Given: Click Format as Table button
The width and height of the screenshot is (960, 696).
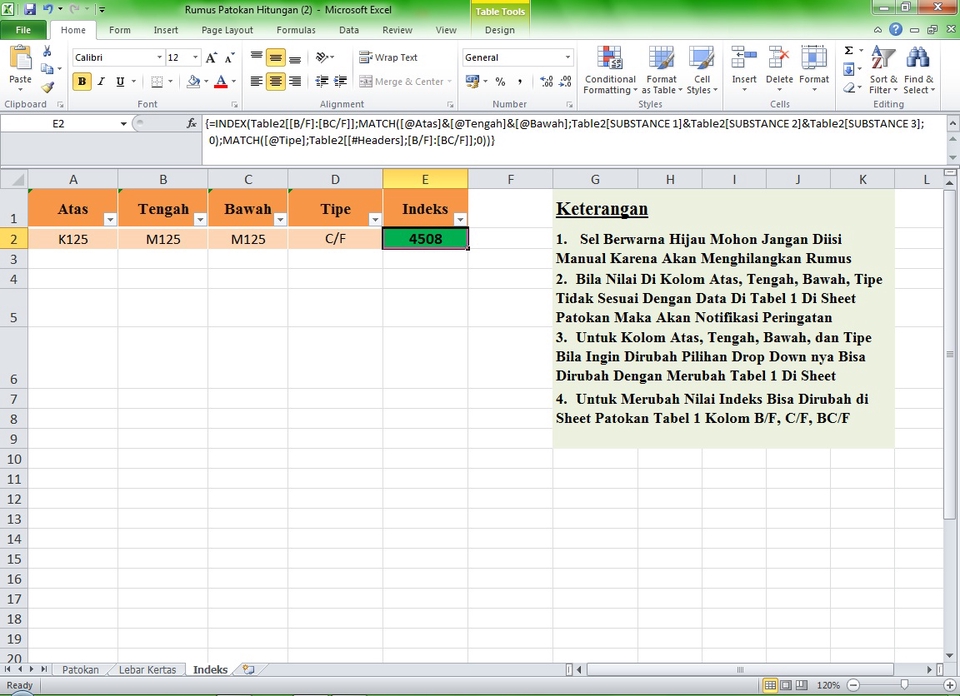Looking at the screenshot, I should pyautogui.click(x=661, y=70).
